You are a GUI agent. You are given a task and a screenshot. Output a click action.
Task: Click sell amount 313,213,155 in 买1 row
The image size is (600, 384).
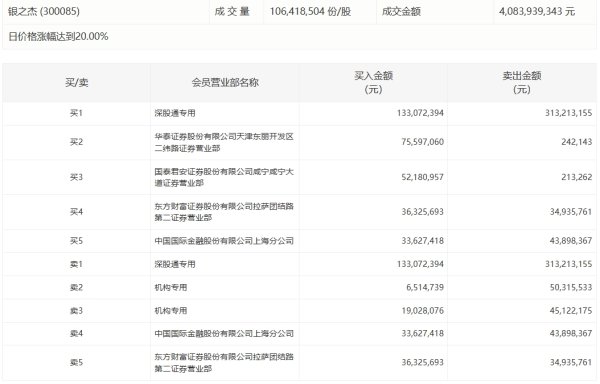pos(569,113)
